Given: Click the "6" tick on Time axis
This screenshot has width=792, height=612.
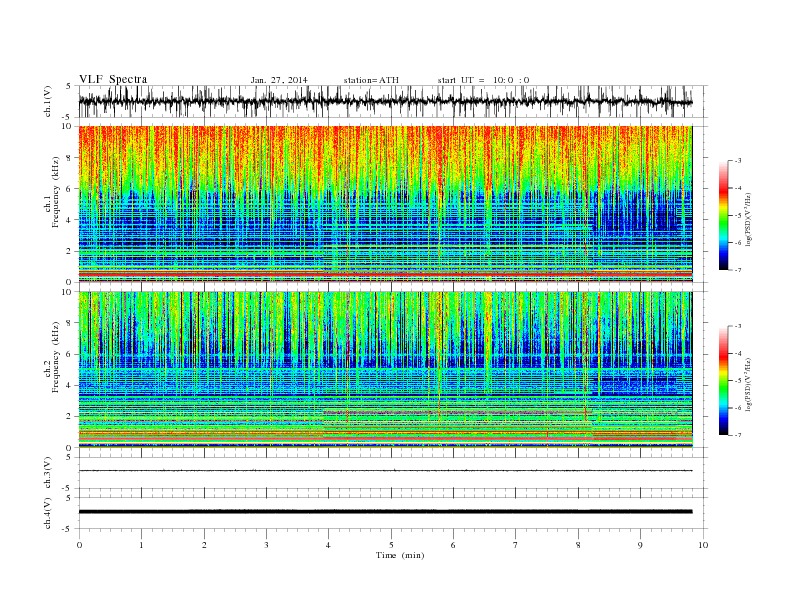Looking at the screenshot, I should click(453, 545).
